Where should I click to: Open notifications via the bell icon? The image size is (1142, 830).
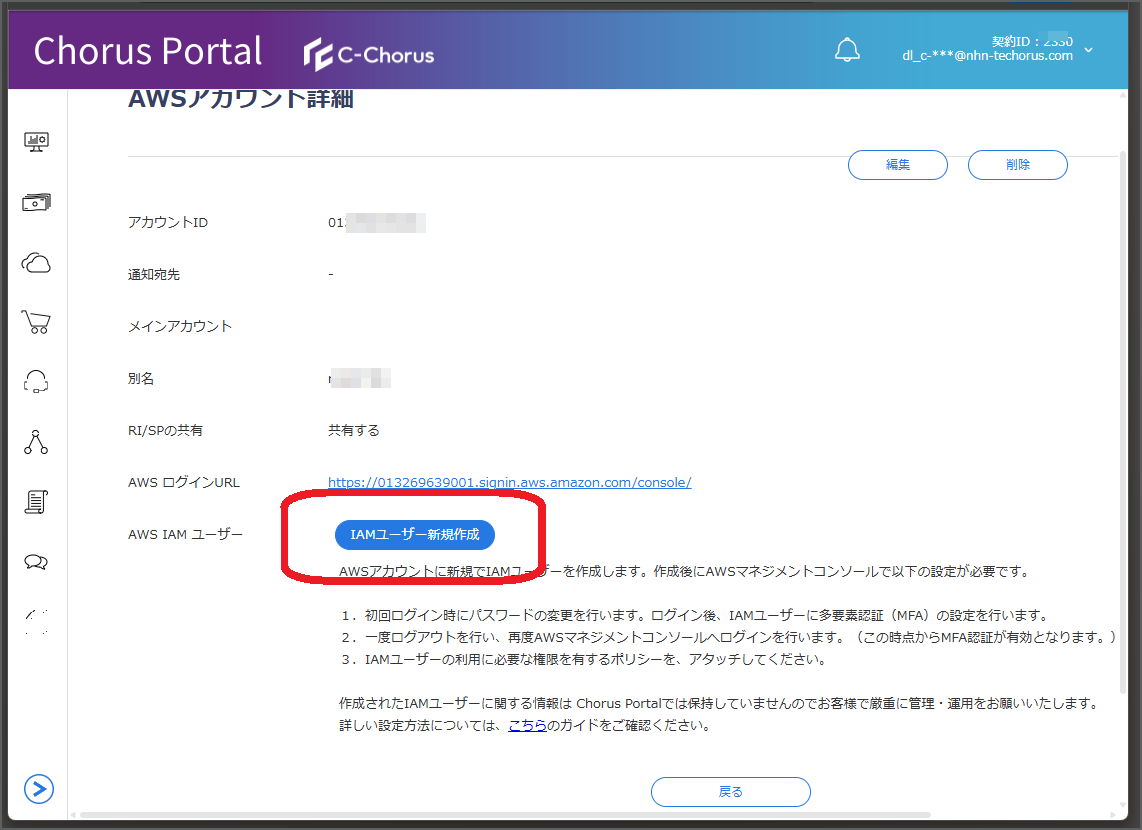point(847,49)
